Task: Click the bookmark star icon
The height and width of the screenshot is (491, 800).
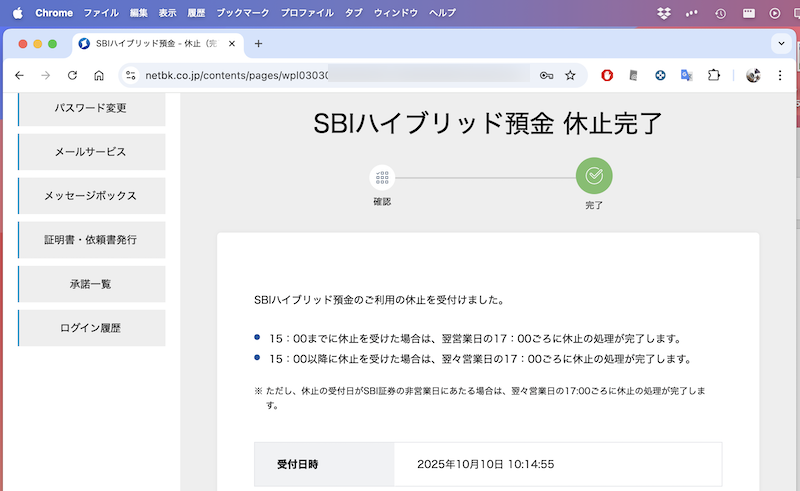Action: (570, 75)
